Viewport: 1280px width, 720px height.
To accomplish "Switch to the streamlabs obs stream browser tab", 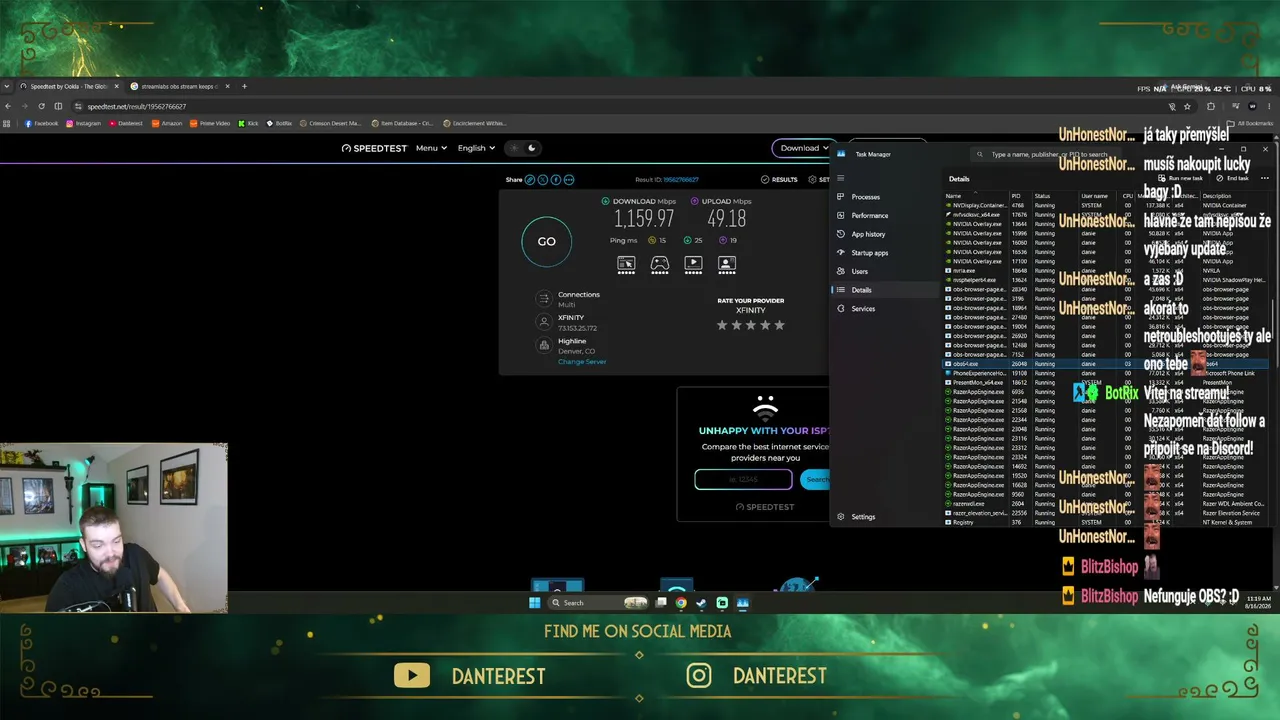I will coord(178,87).
